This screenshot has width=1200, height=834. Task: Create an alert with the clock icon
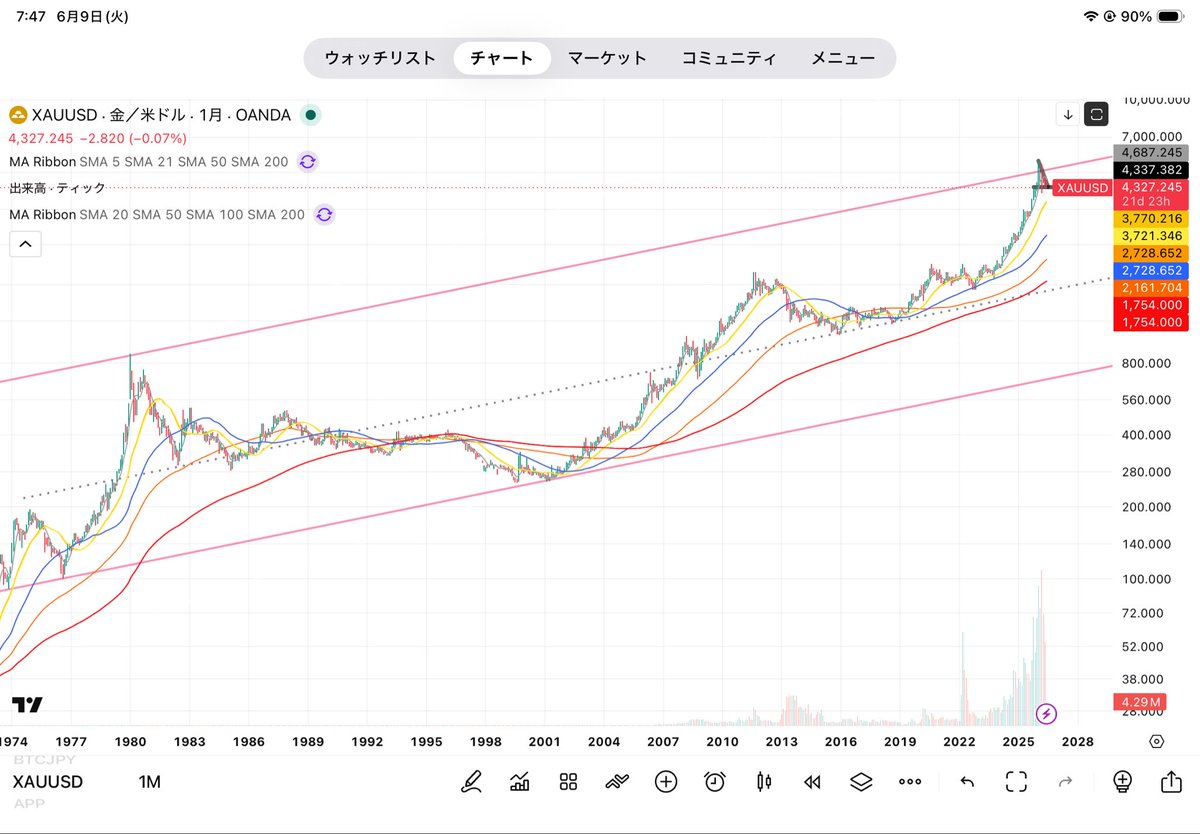(715, 782)
